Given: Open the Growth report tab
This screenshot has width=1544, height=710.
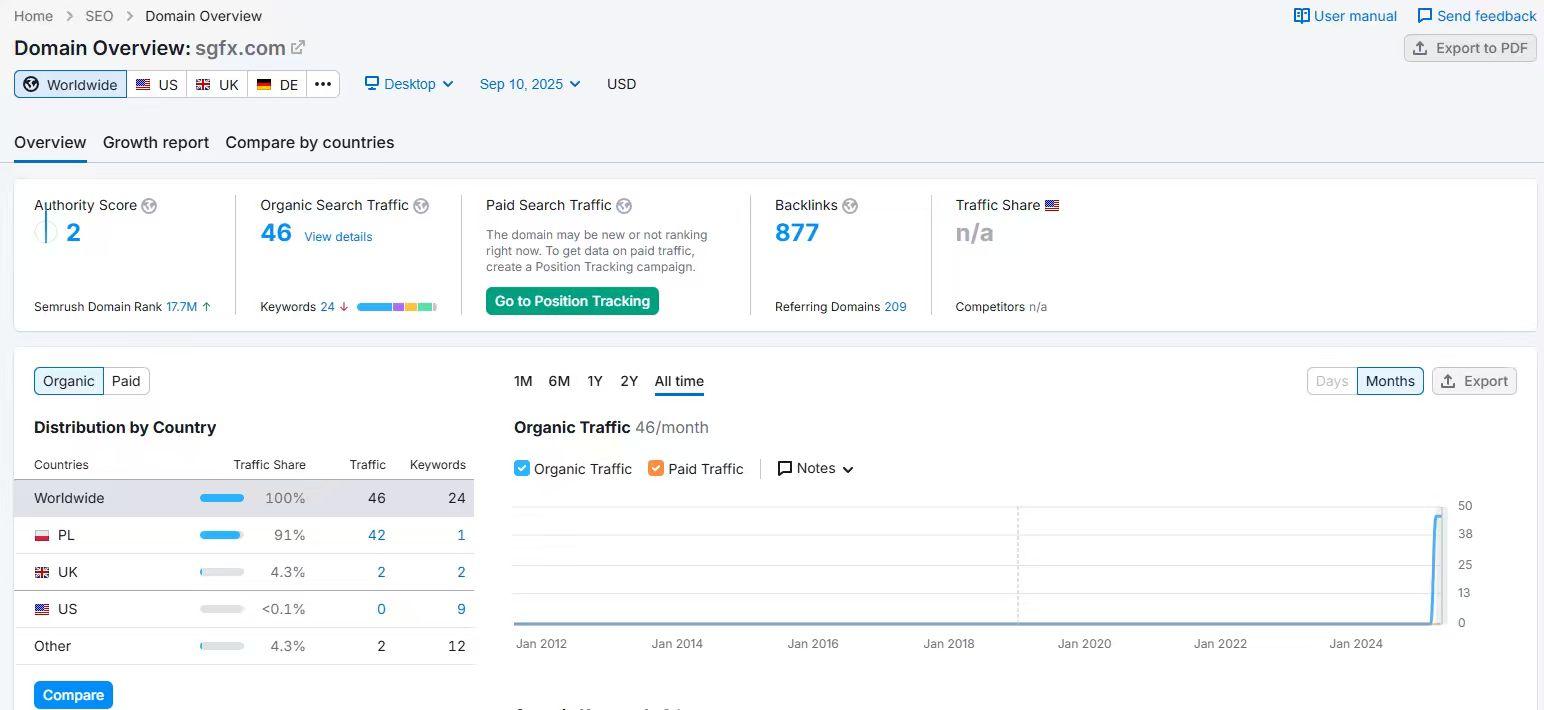Looking at the screenshot, I should [x=156, y=142].
